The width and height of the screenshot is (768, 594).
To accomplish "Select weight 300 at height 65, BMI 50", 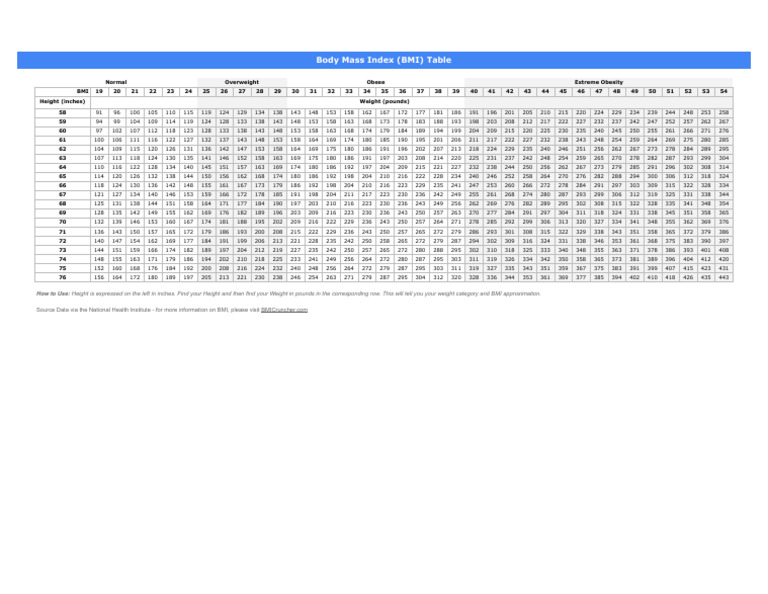I will (652, 176).
